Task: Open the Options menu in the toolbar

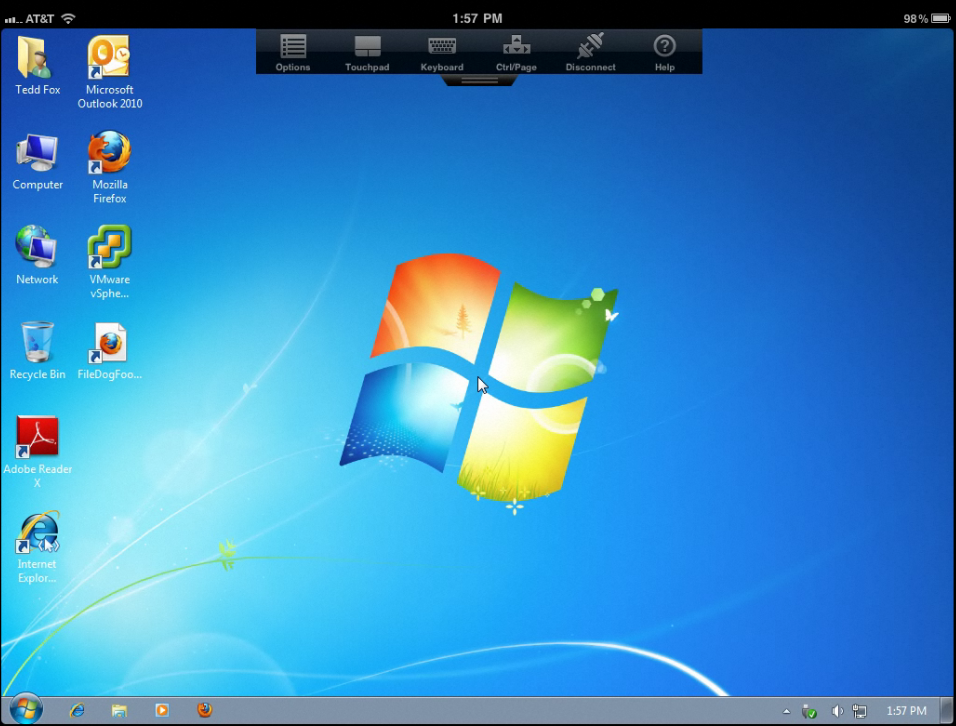Action: pos(293,53)
